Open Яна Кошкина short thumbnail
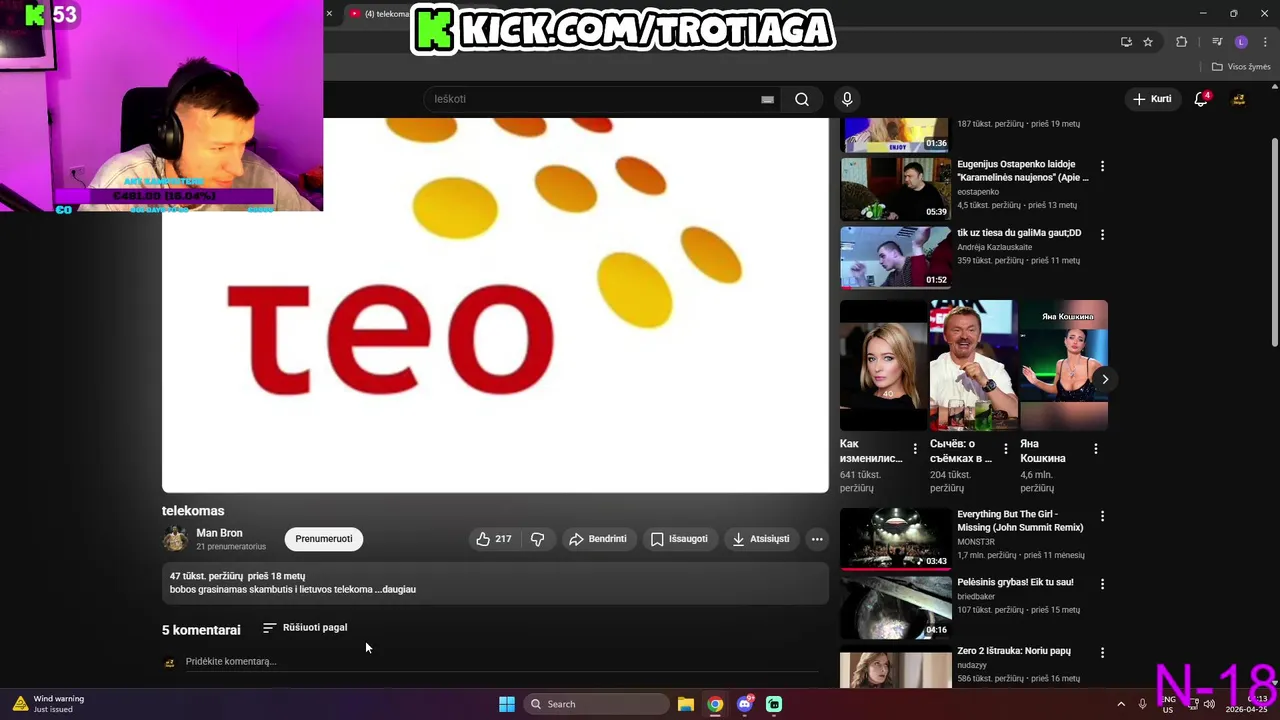This screenshot has width=1280, height=720. coord(1064,365)
